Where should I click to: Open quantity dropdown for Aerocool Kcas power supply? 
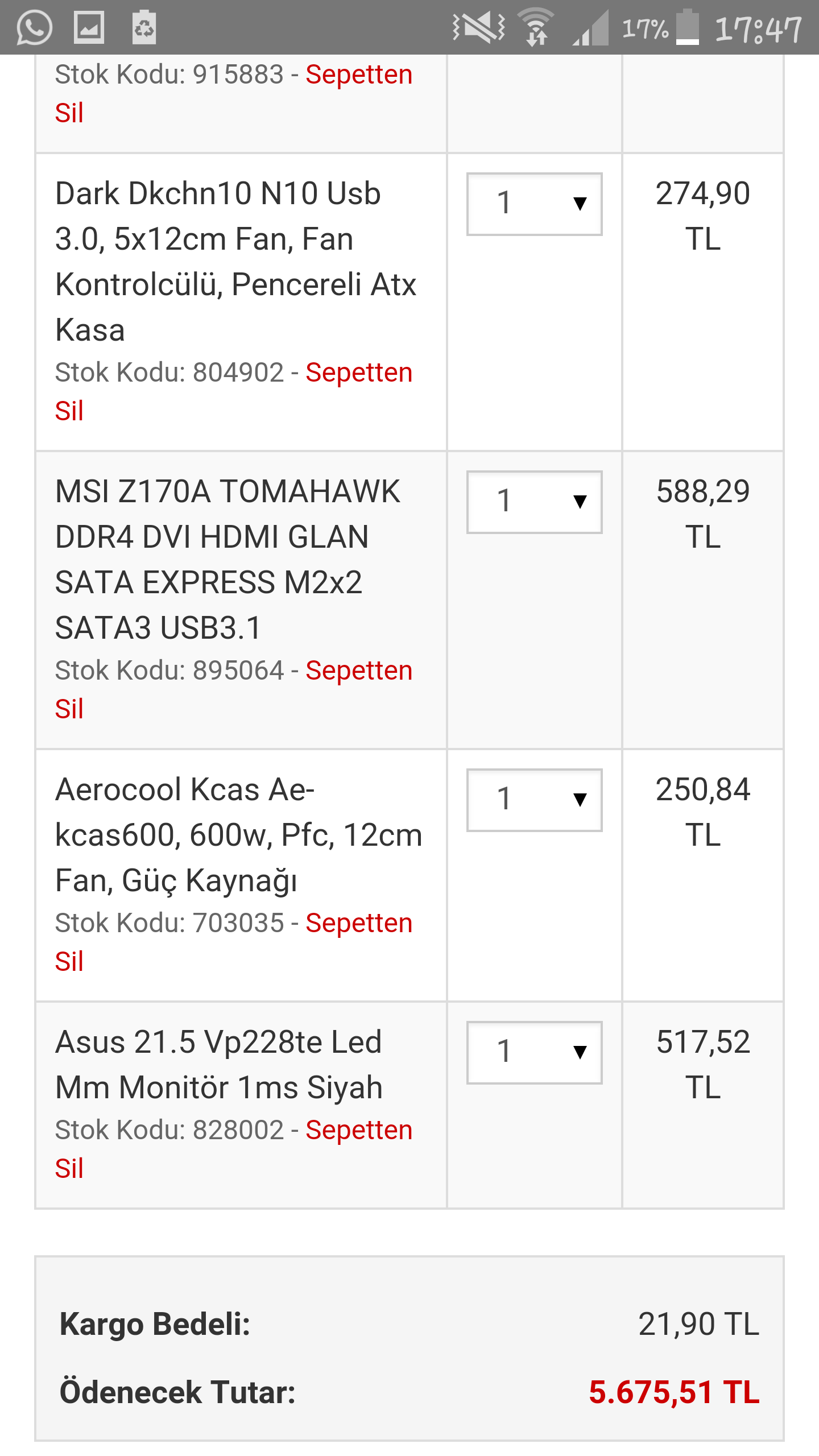point(534,800)
